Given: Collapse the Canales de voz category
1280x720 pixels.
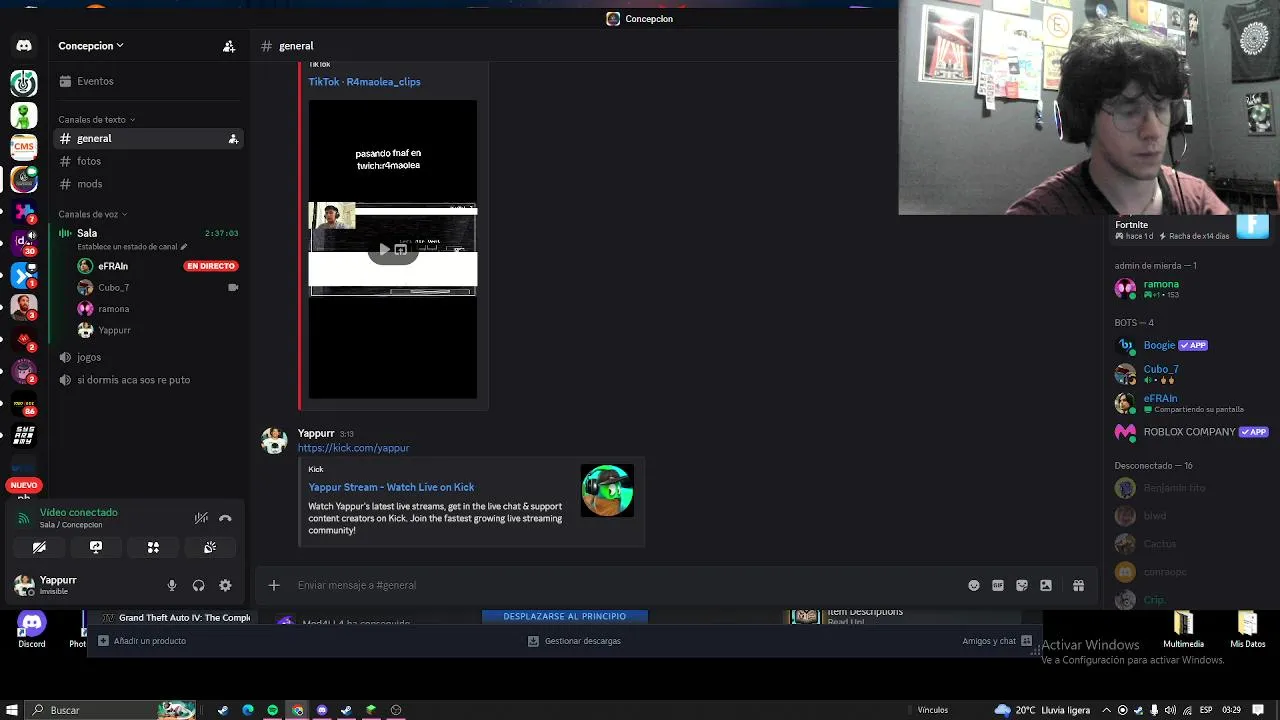Looking at the screenshot, I should click(x=92, y=214).
